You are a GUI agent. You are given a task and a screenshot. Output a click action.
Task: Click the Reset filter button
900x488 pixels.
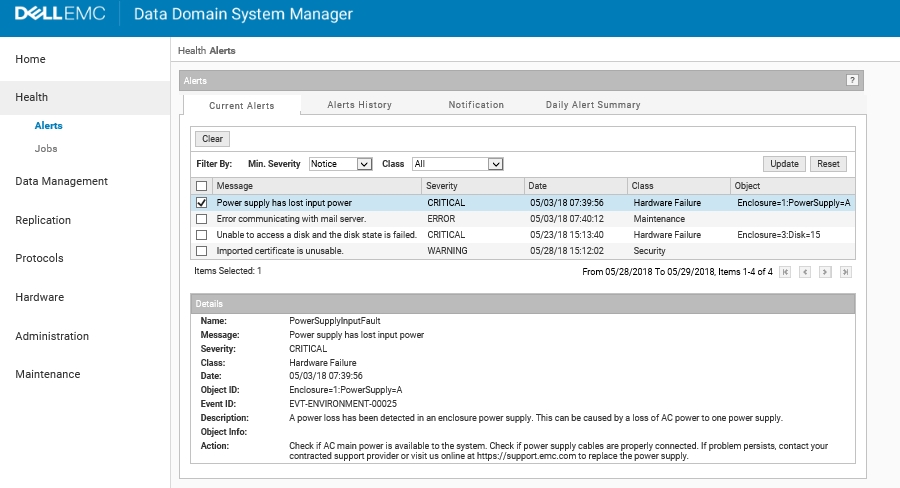point(828,164)
